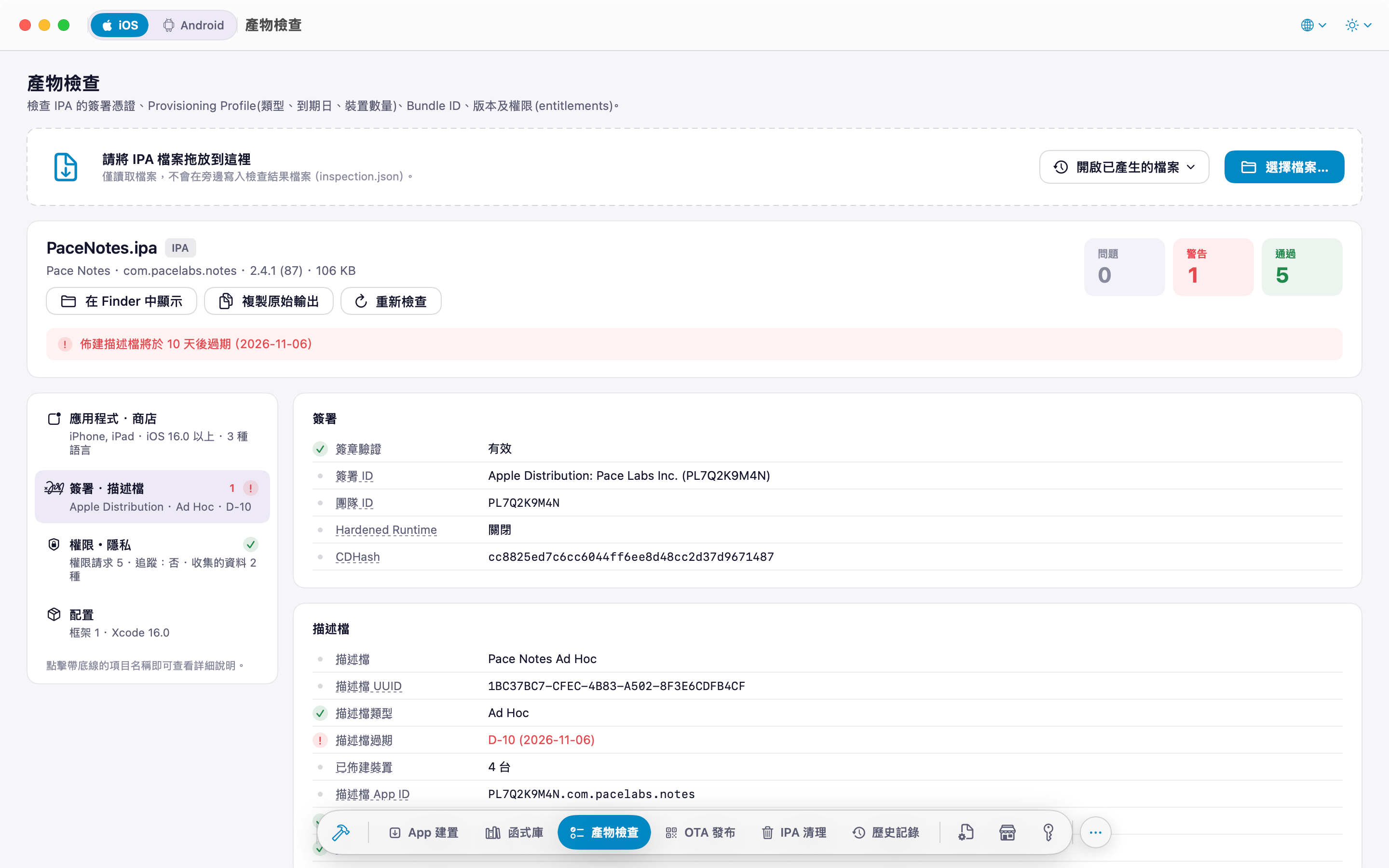Click the three-dots more button beside dock
This screenshot has width=1389, height=868.
pos(1095,832)
